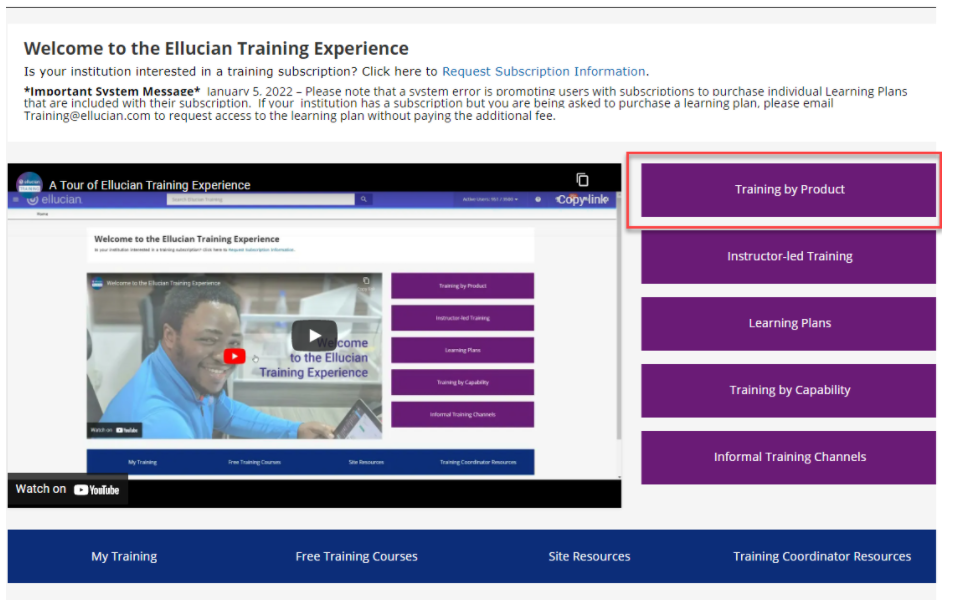Open Informal Training Channels
This screenshot has width=953, height=600.
(788, 457)
